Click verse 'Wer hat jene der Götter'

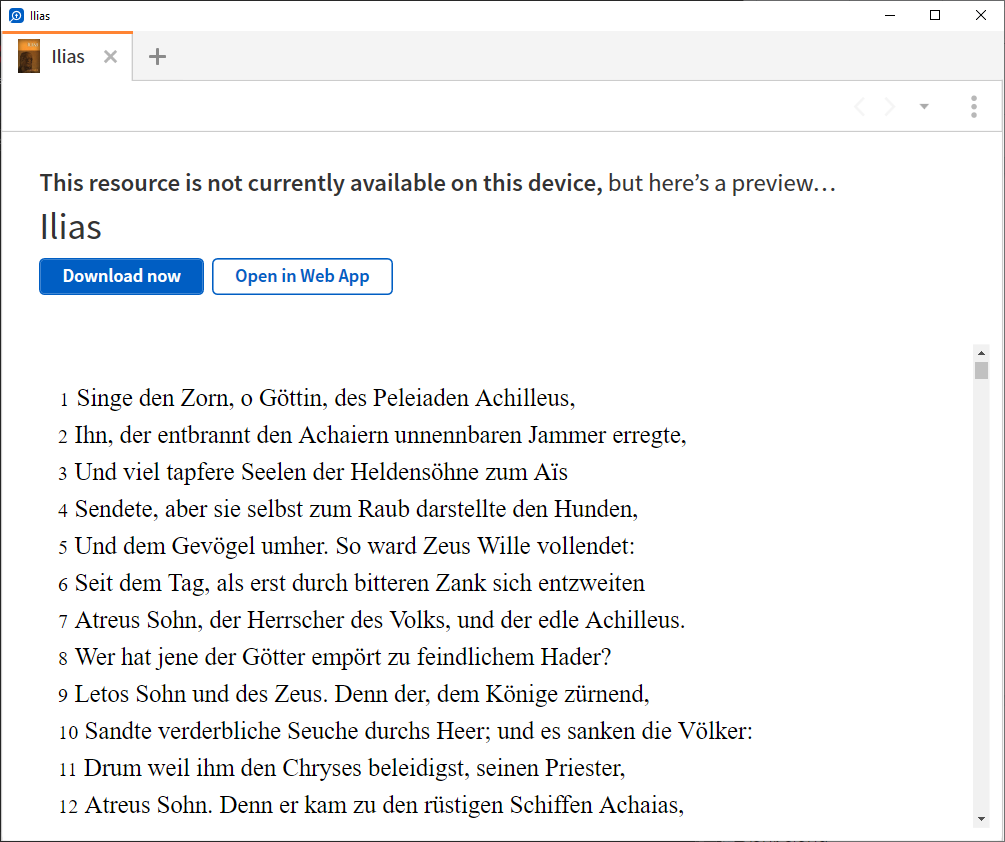343,657
